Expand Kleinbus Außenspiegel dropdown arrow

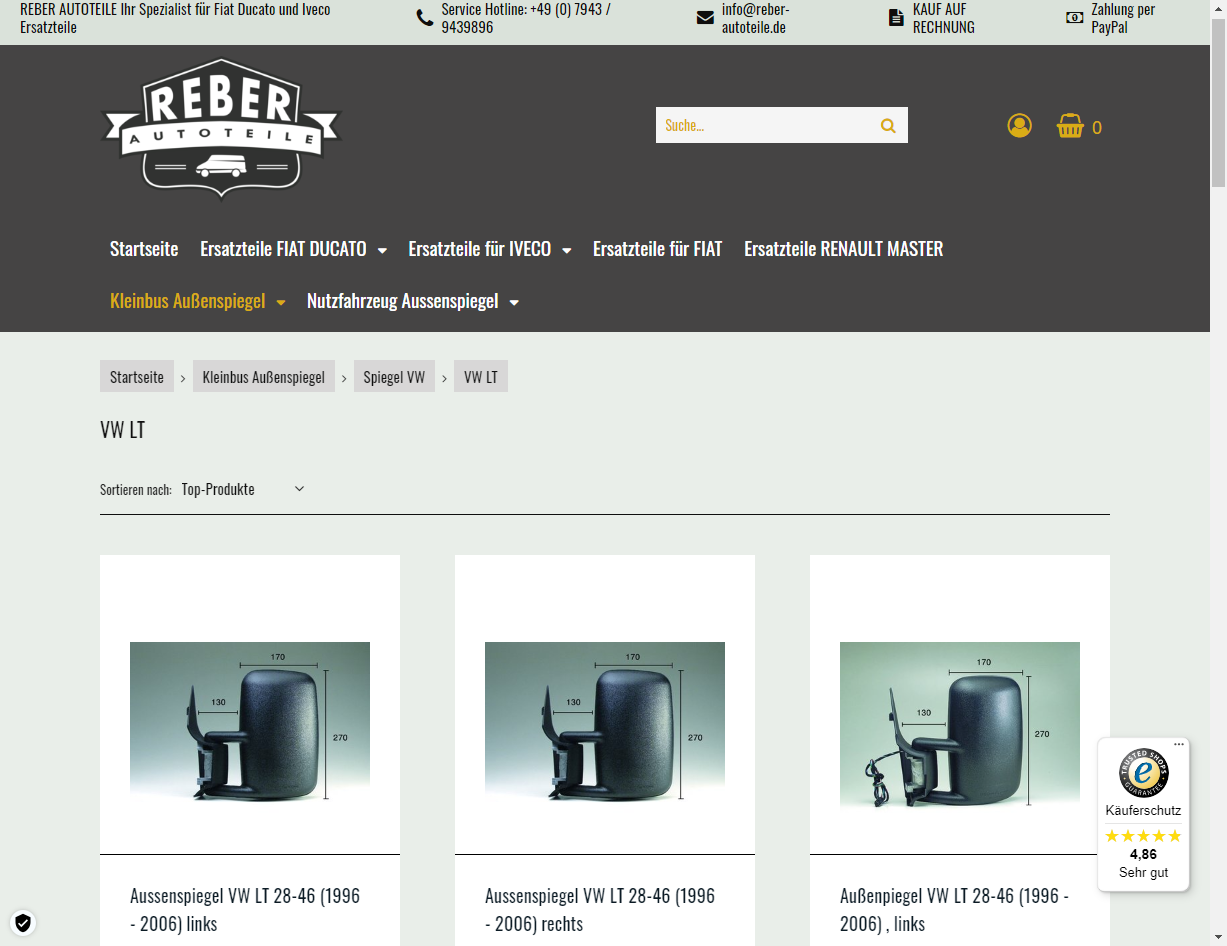[281, 303]
